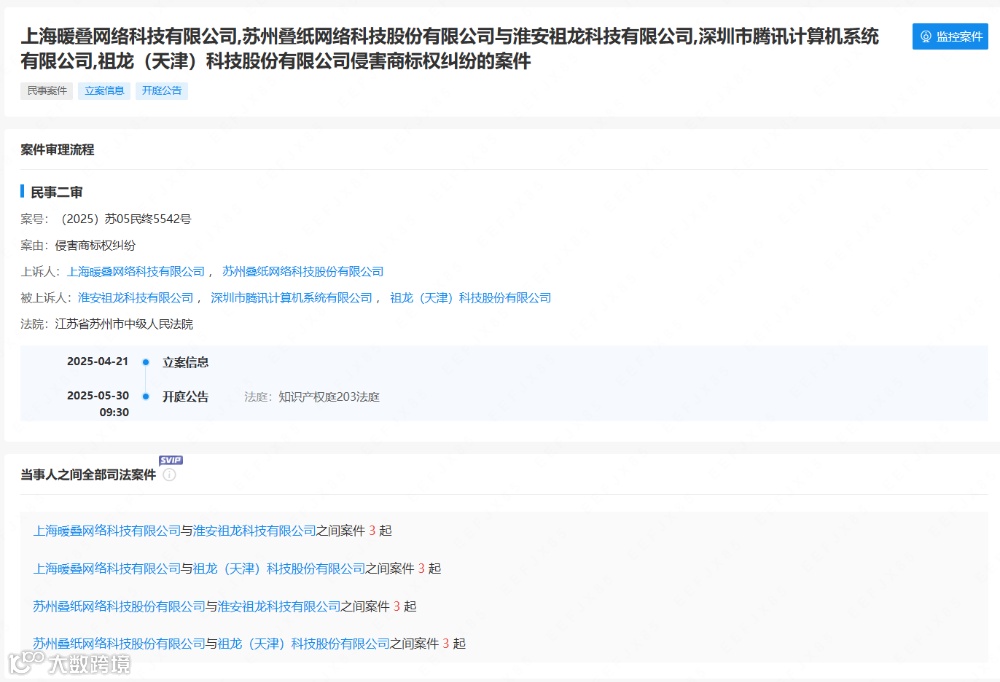Open appellee 淮安祖龙科技有限公司 link

(136, 298)
